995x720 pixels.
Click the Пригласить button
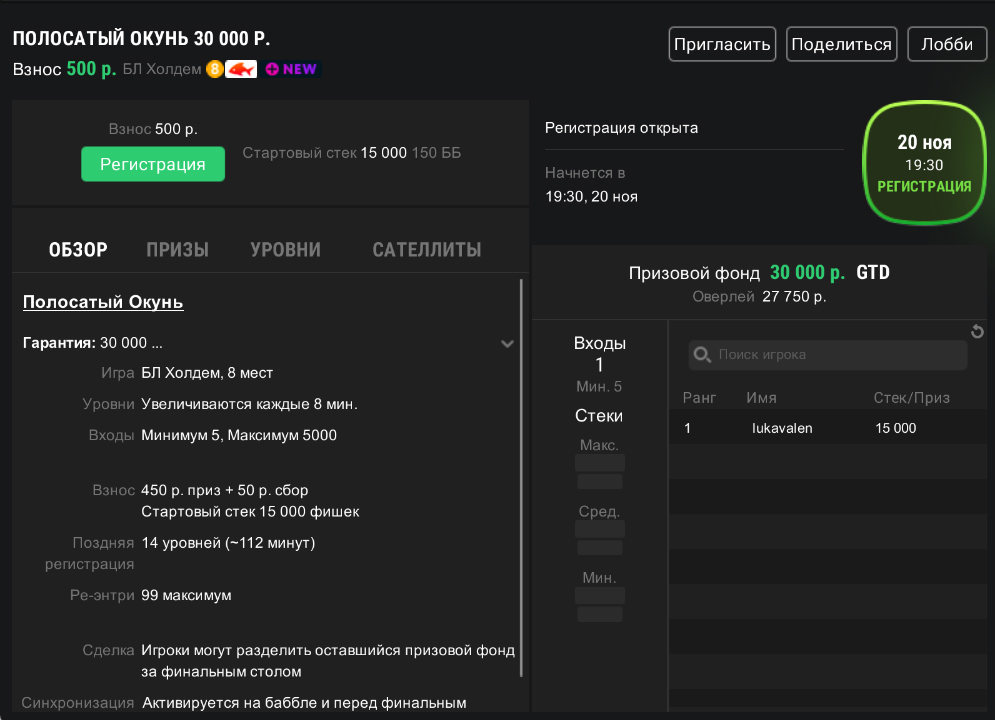click(x=722, y=44)
